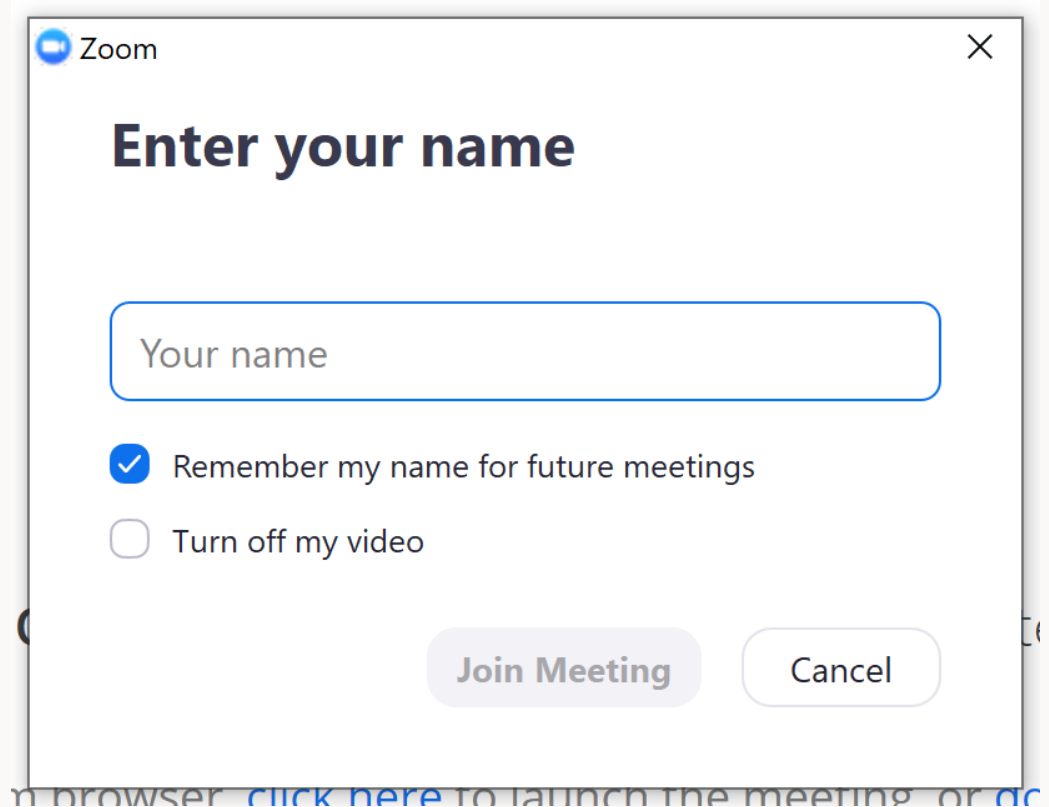Enable the Turn off my video checkbox
The image size is (1049, 807).
click(130, 539)
